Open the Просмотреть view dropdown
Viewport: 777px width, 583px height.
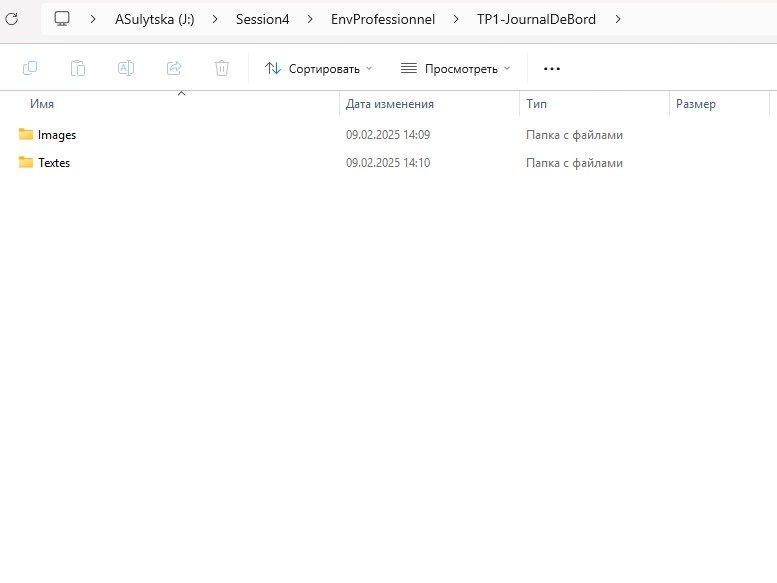tap(455, 68)
